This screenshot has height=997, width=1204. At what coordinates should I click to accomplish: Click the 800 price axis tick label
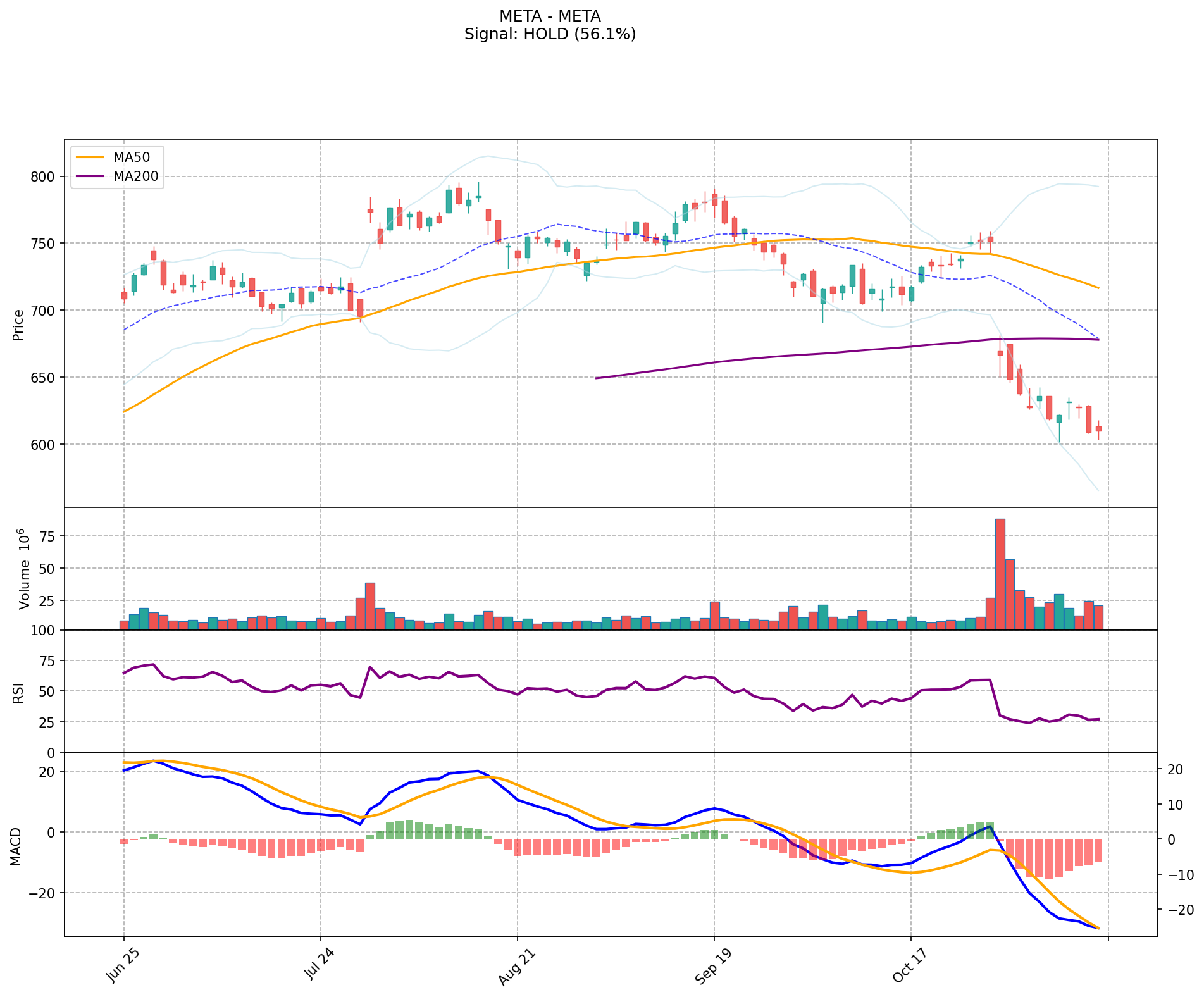pyautogui.click(x=42, y=176)
